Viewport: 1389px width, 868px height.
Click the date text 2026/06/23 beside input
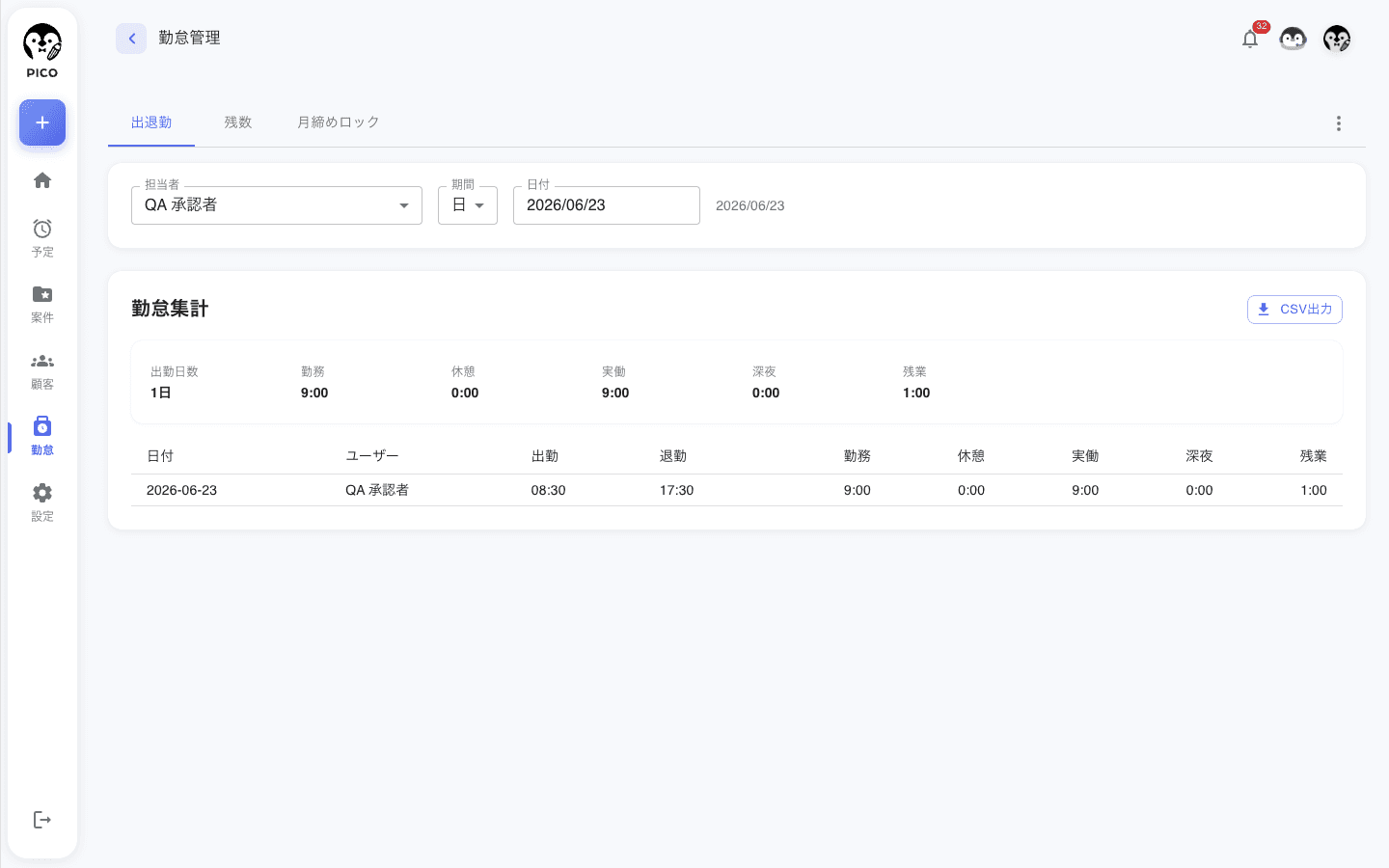750,205
